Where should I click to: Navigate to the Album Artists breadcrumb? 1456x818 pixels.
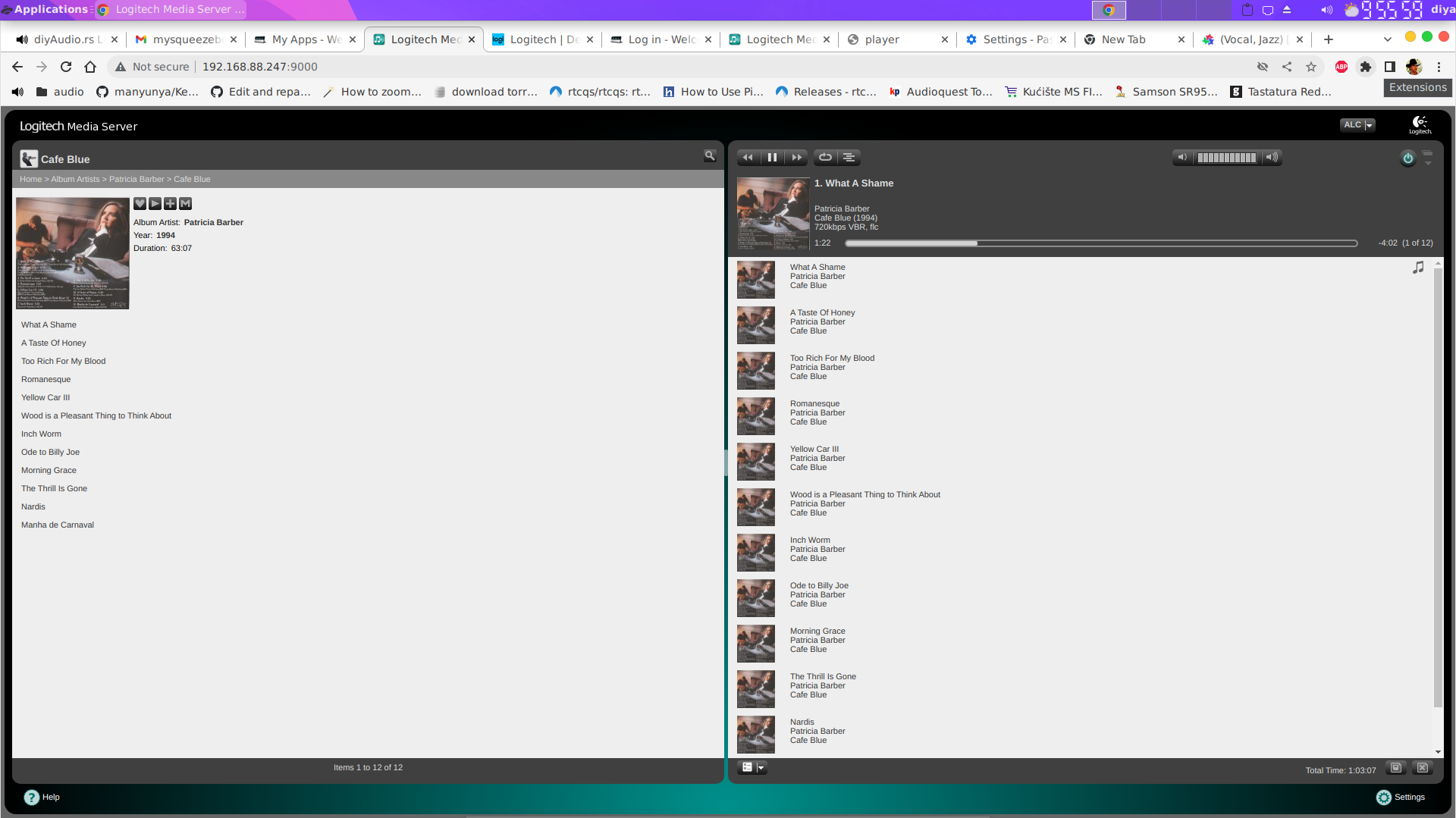pos(75,180)
